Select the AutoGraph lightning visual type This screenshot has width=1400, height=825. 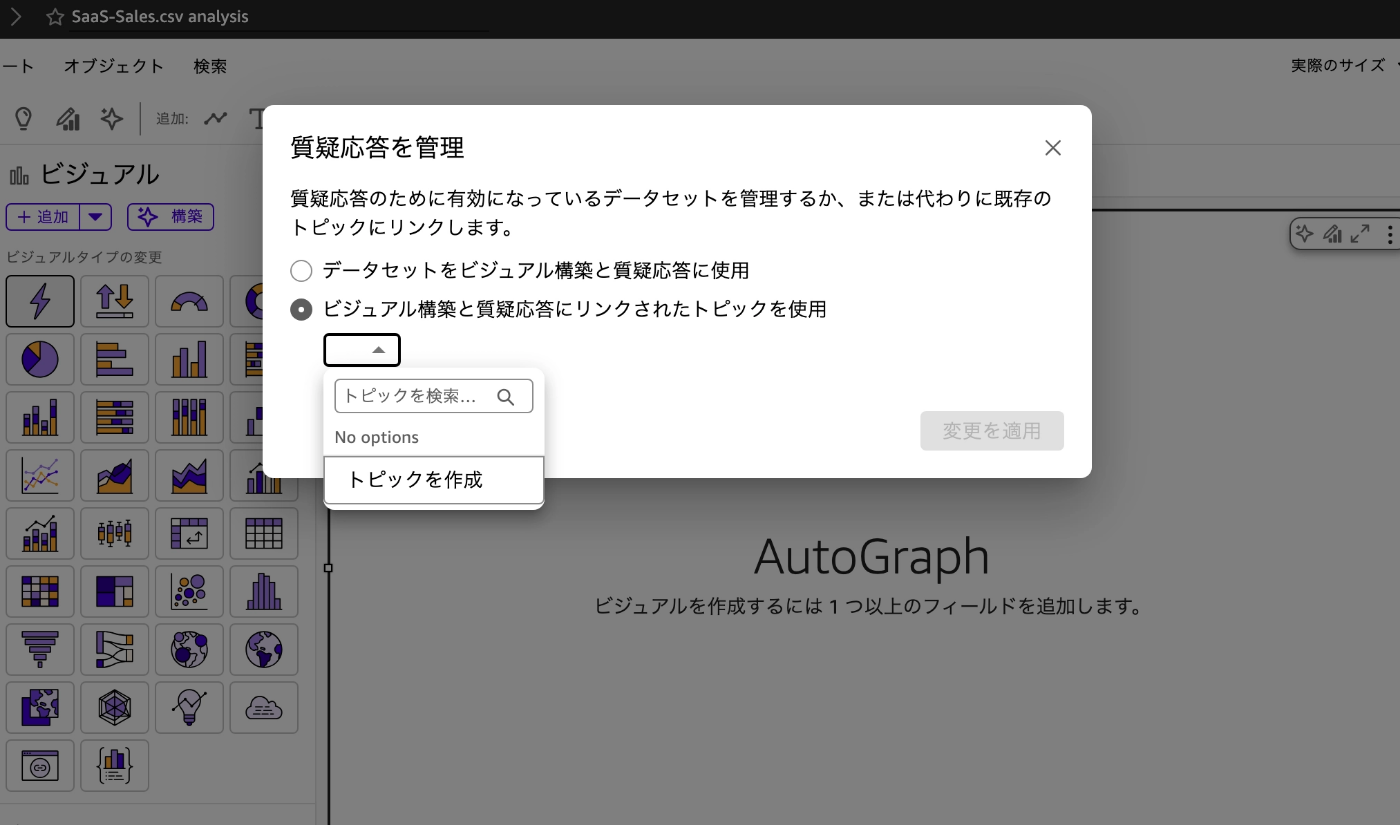40,301
